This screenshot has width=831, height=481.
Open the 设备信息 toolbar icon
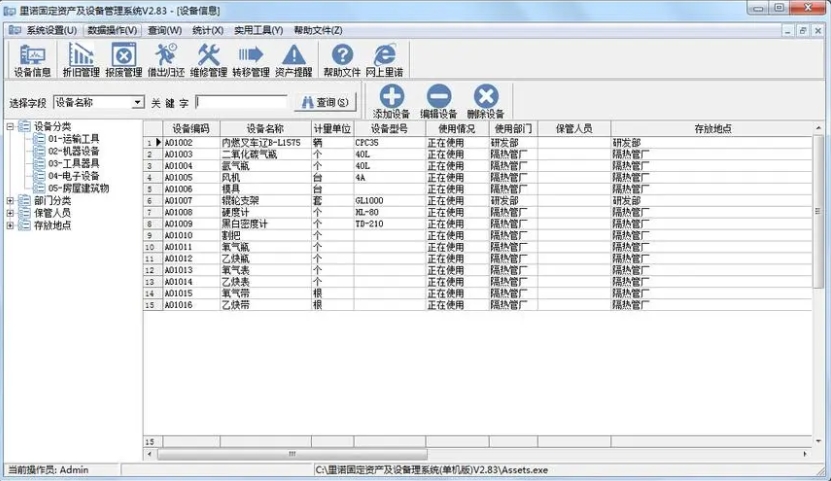[32, 60]
